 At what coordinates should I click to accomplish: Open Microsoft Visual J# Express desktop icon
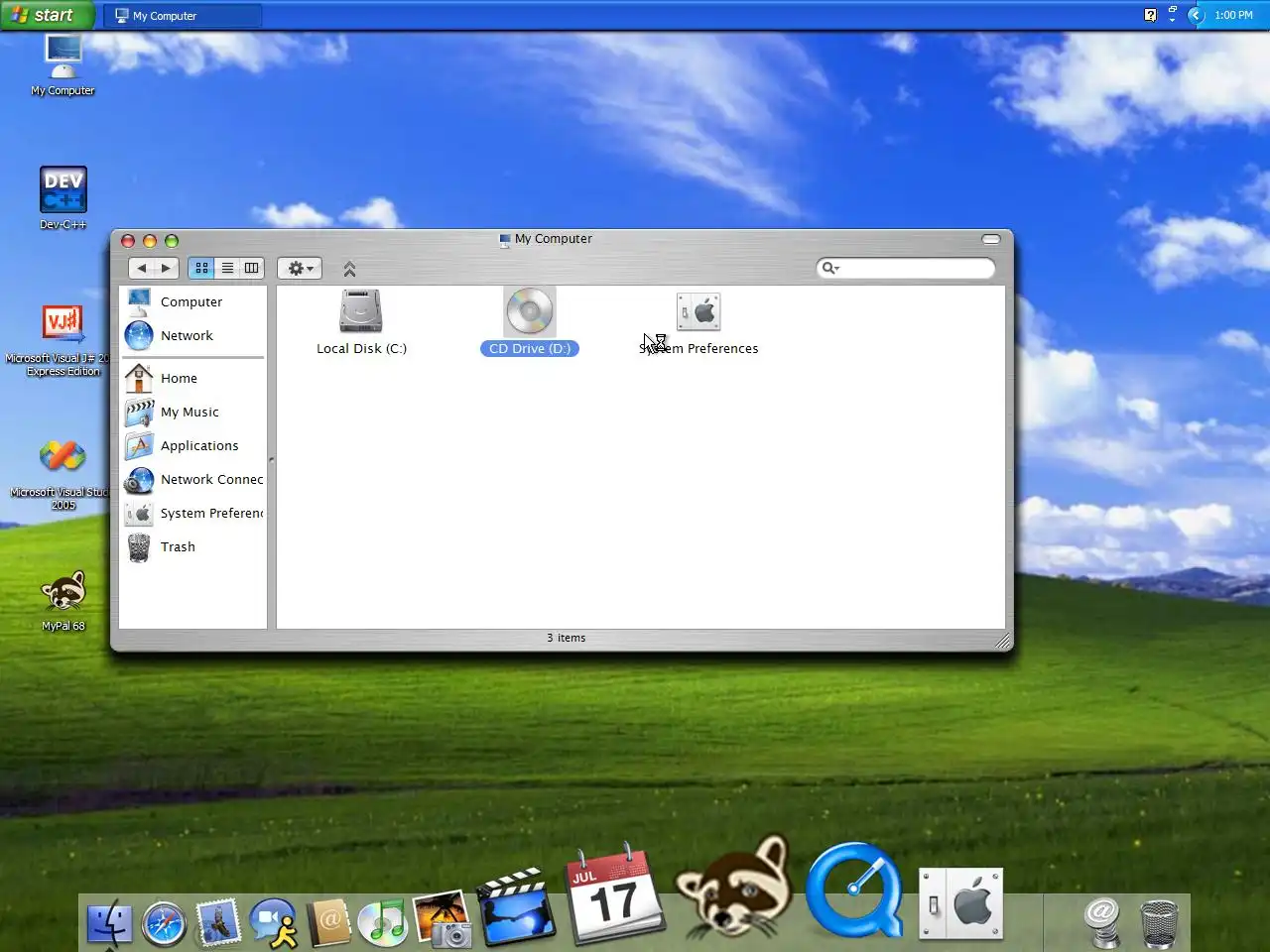click(x=63, y=340)
